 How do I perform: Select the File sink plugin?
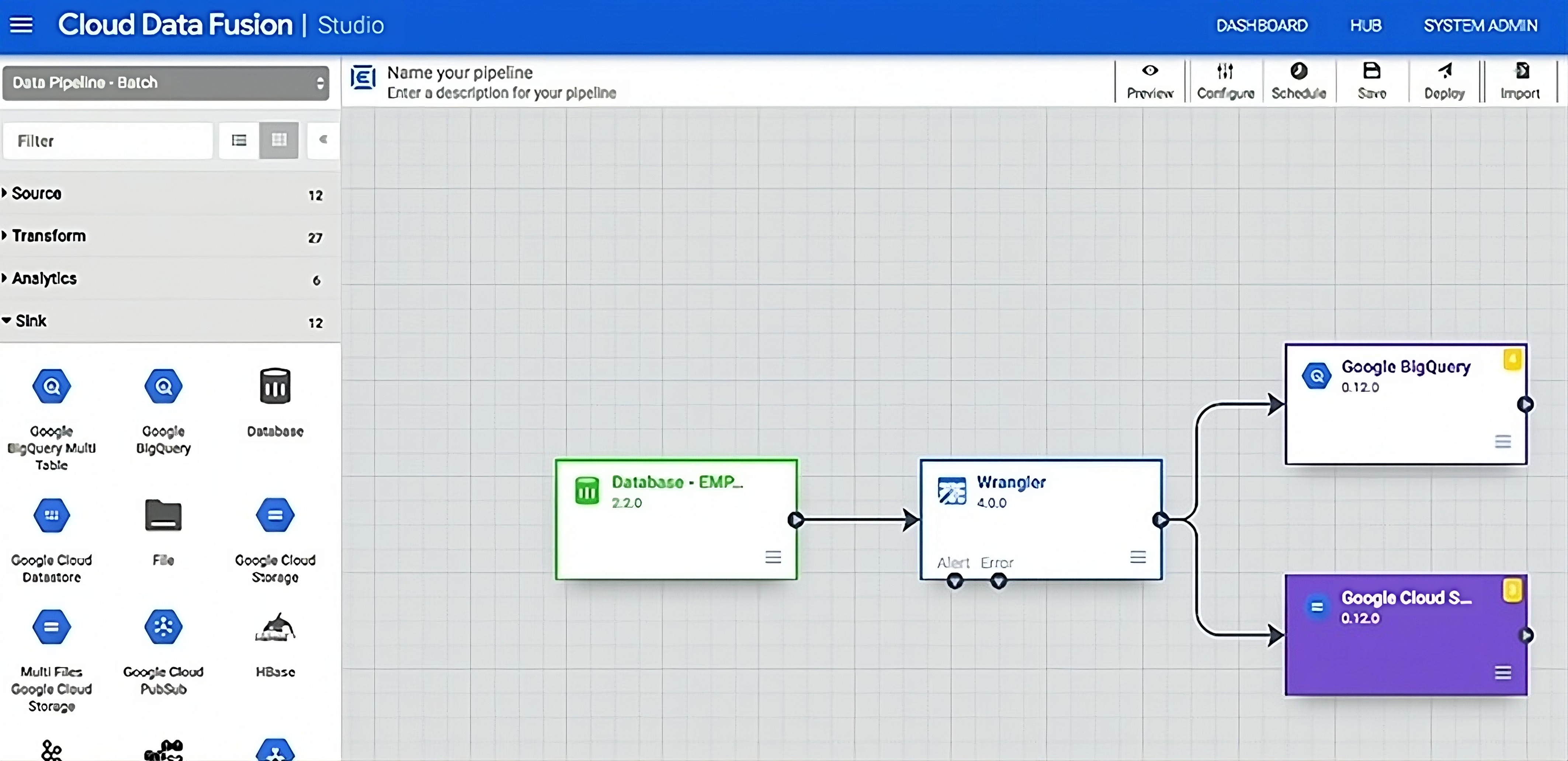(x=163, y=533)
